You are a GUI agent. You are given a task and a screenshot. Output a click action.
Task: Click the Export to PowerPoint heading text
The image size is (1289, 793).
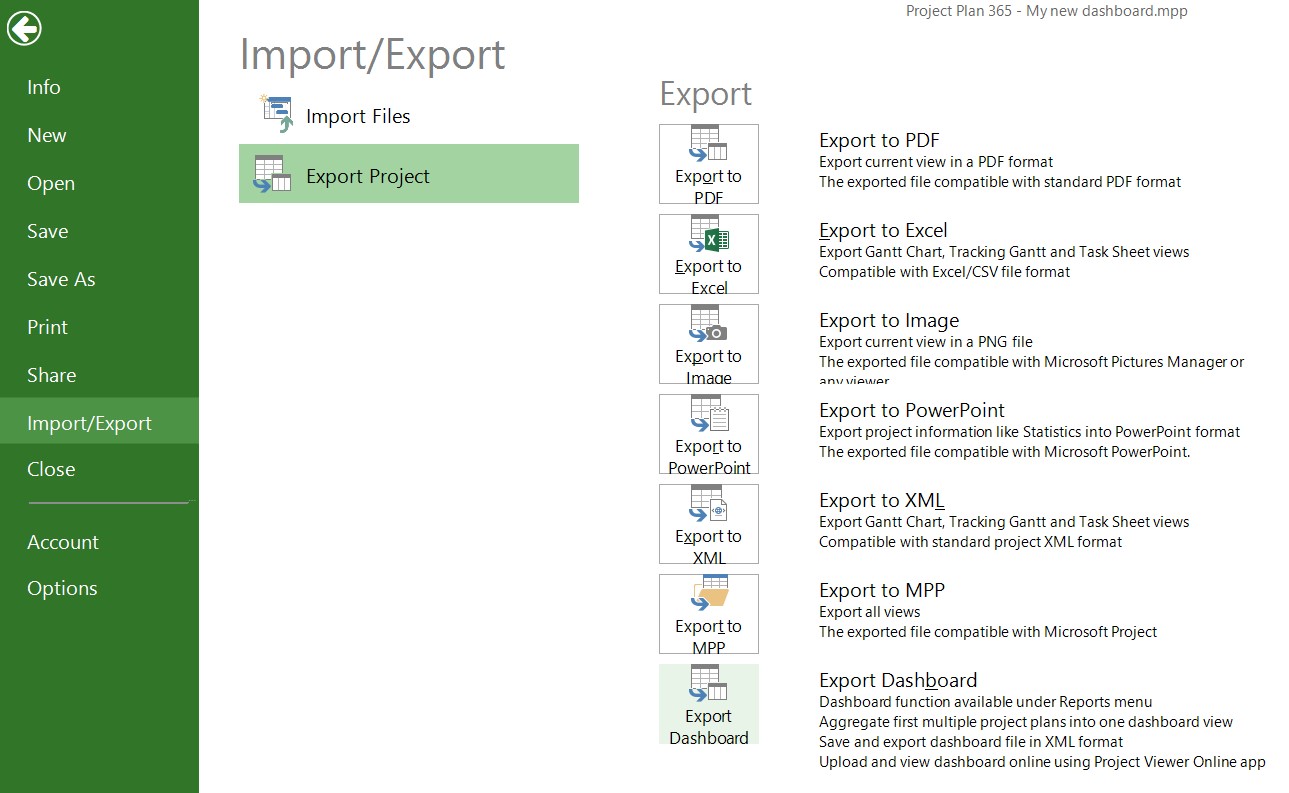click(x=912, y=410)
